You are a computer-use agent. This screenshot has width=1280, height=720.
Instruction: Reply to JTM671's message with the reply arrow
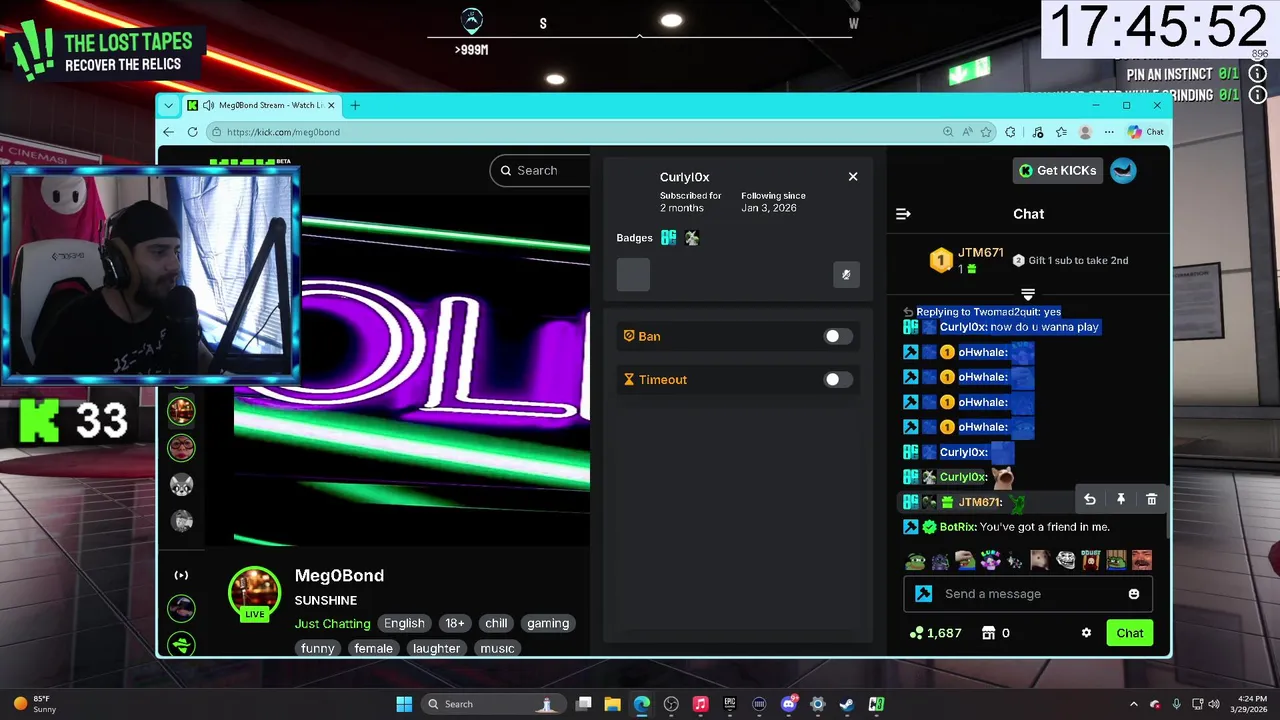click(1090, 499)
